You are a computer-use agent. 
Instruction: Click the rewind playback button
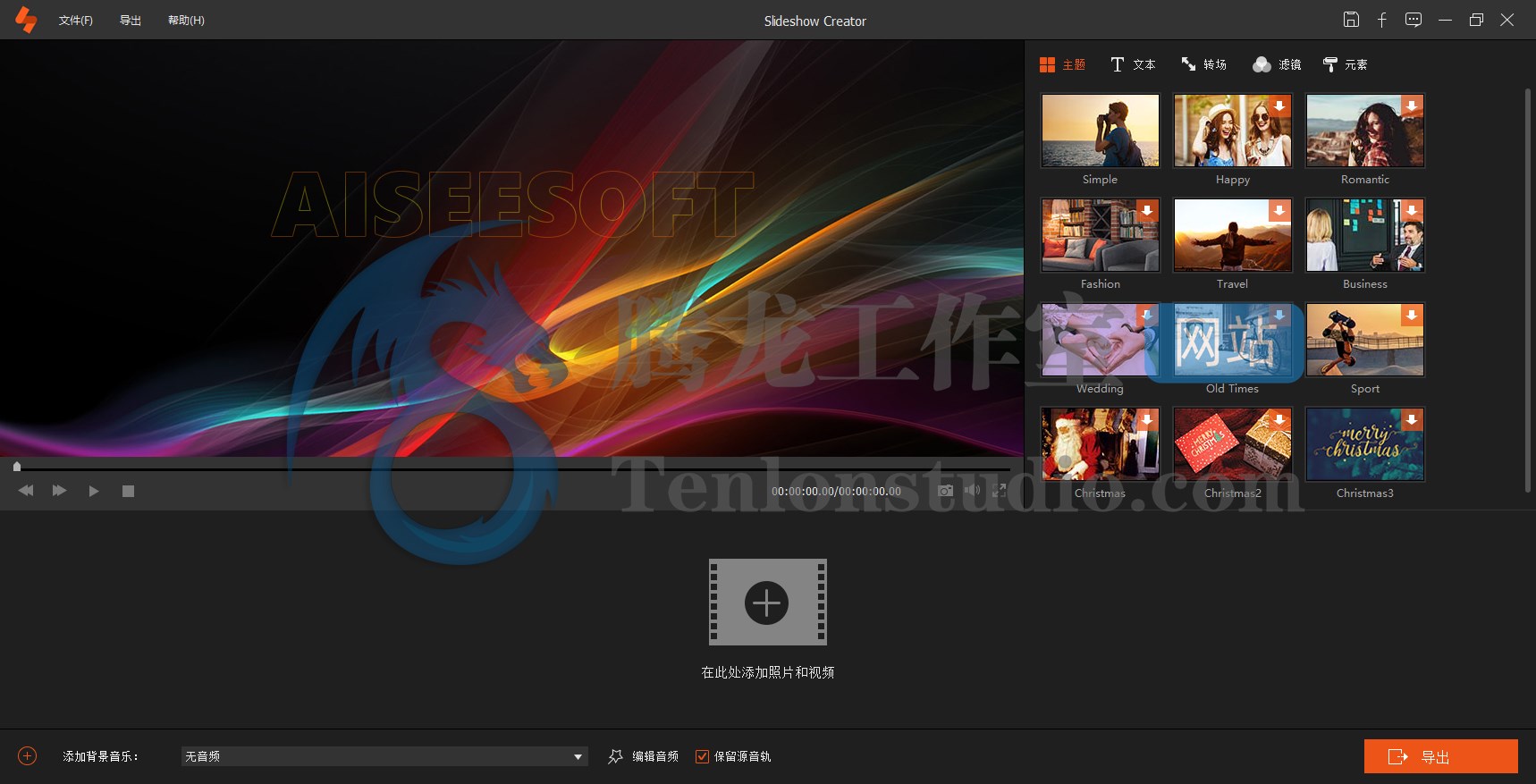[x=26, y=491]
